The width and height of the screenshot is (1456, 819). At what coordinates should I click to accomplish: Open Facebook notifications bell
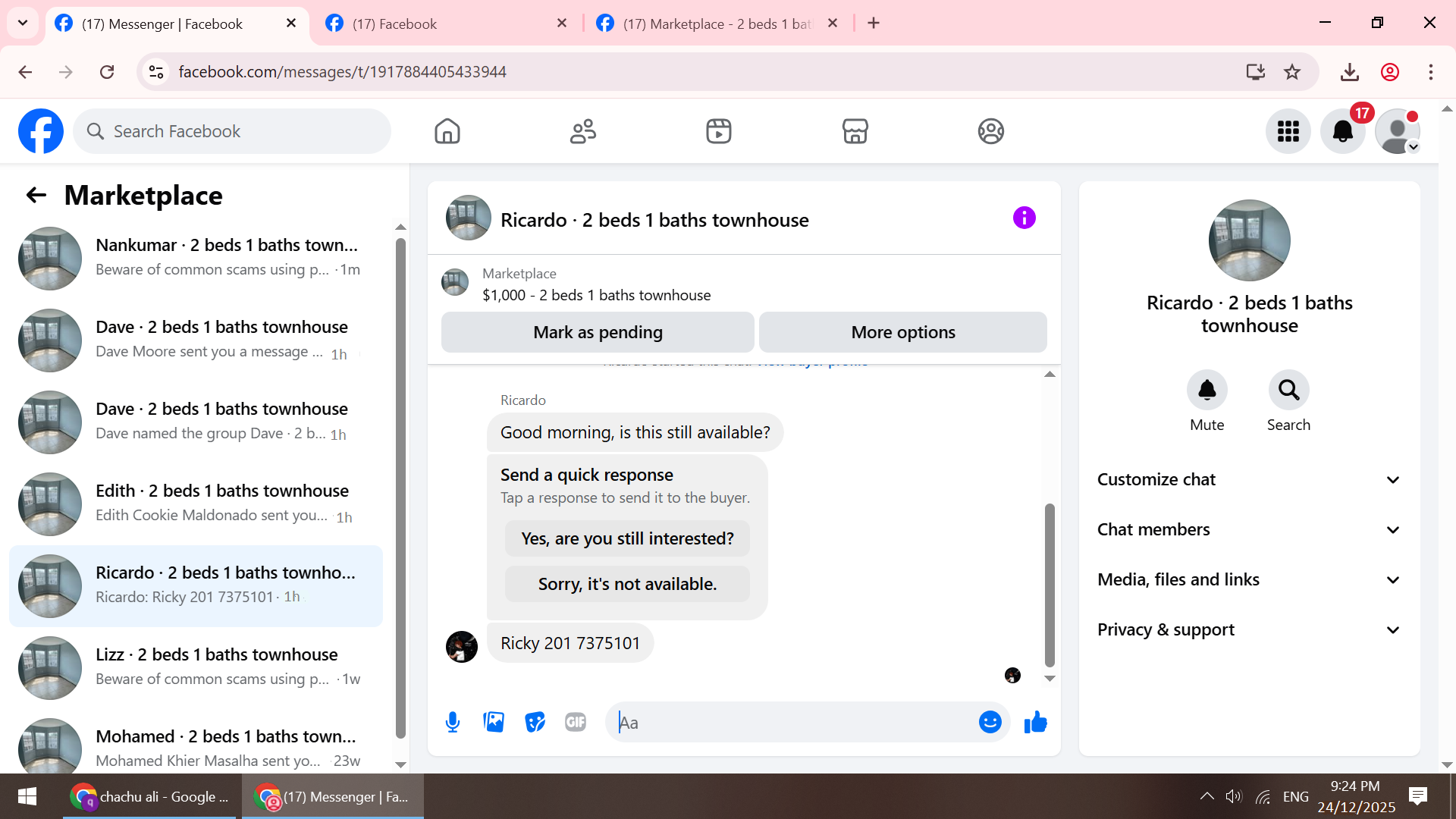1342,131
